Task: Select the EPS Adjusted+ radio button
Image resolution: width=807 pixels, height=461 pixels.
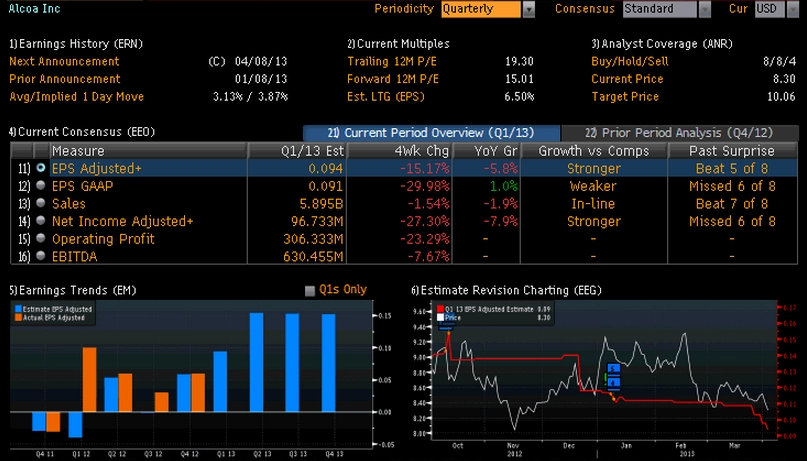Action: click(41, 168)
